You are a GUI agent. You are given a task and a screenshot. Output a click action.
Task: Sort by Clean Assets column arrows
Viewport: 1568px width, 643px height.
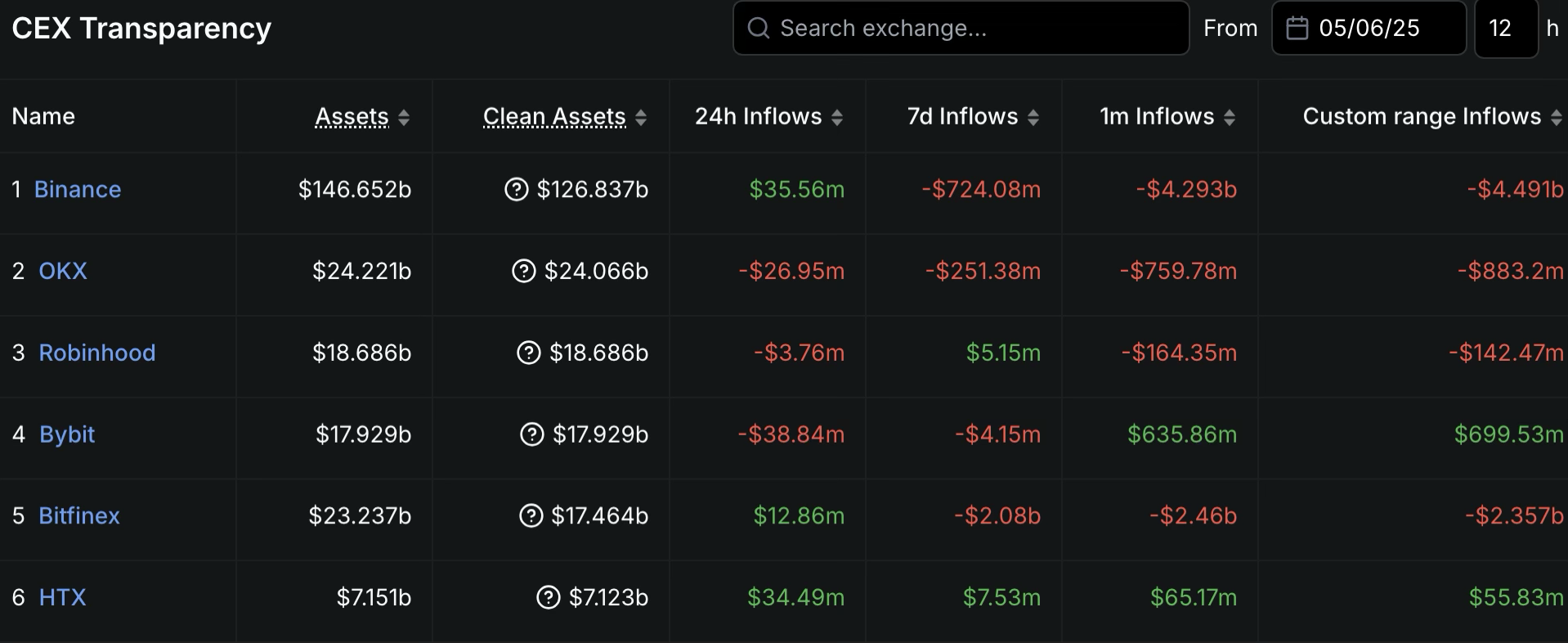pyautogui.click(x=641, y=118)
